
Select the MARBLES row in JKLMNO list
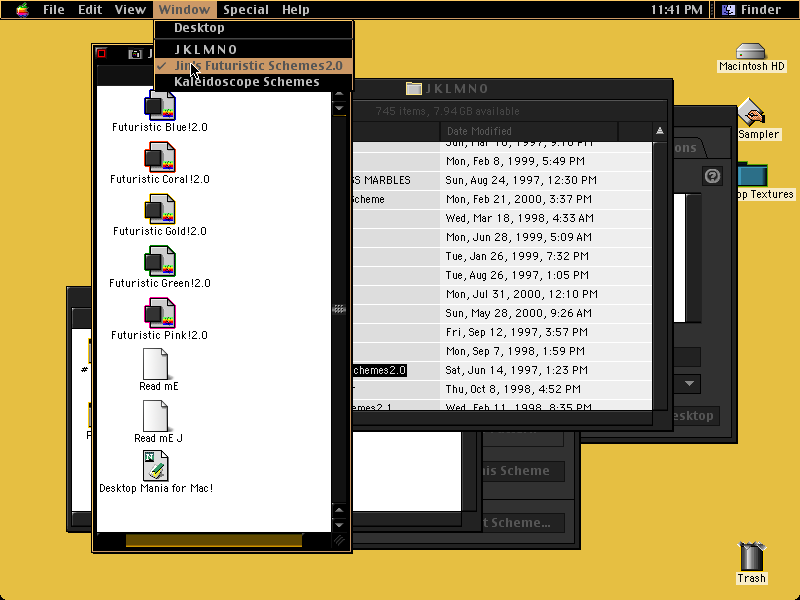(502, 180)
